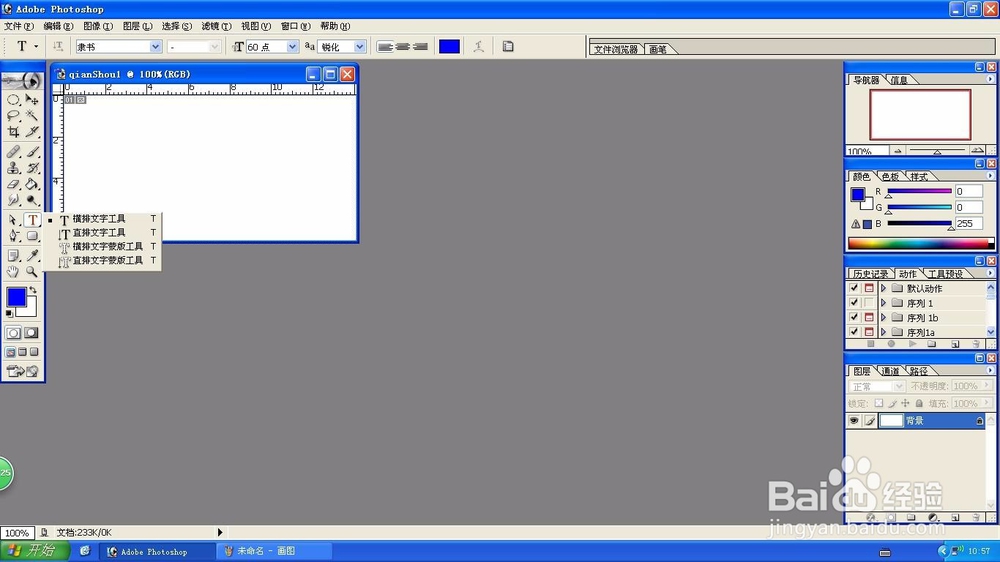Click the left align text button
The image size is (1000, 562).
tap(385, 47)
